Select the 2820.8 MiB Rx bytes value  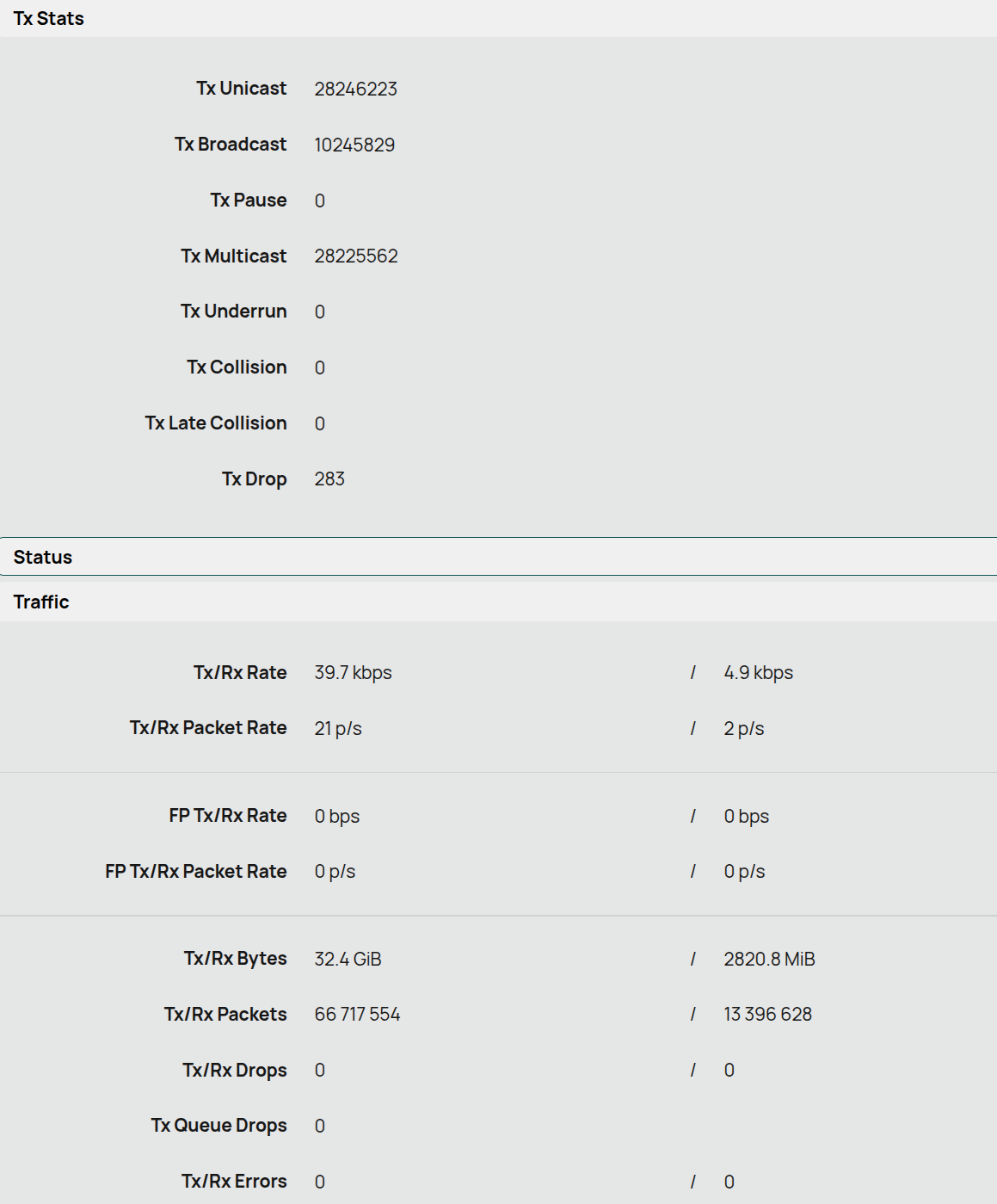coord(769,959)
